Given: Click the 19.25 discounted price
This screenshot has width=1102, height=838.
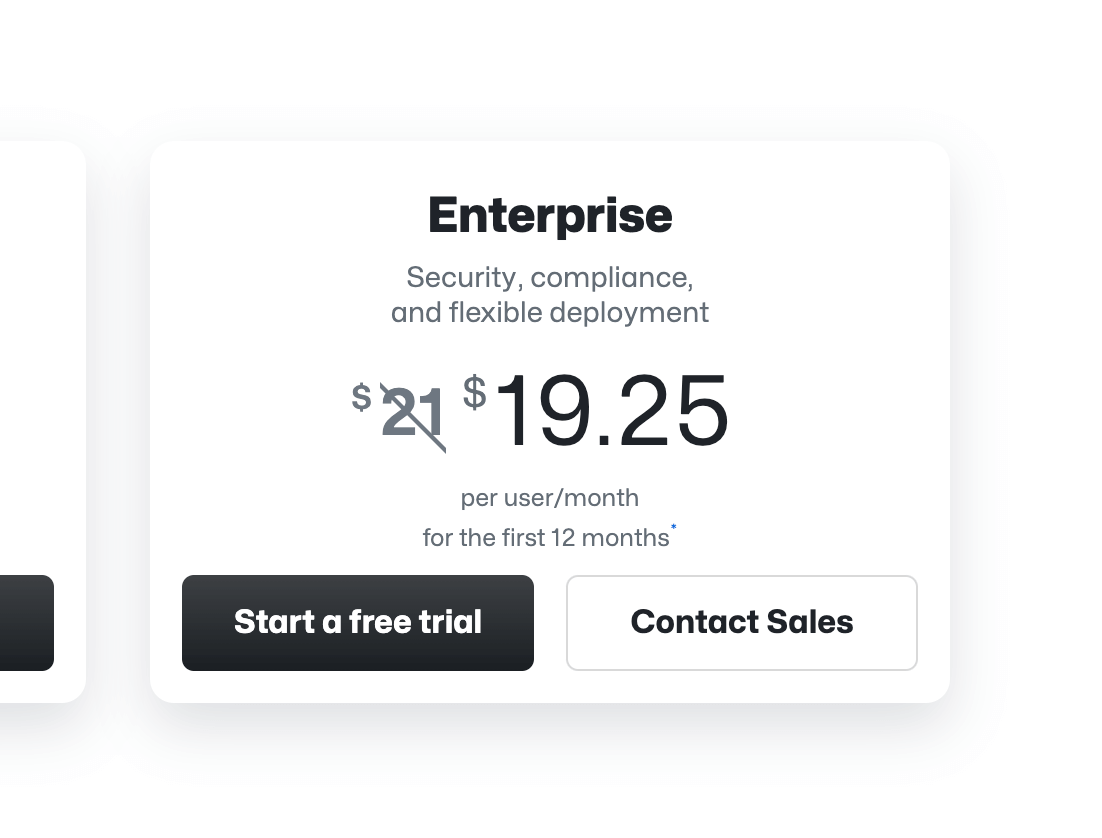Looking at the screenshot, I should coord(611,412).
